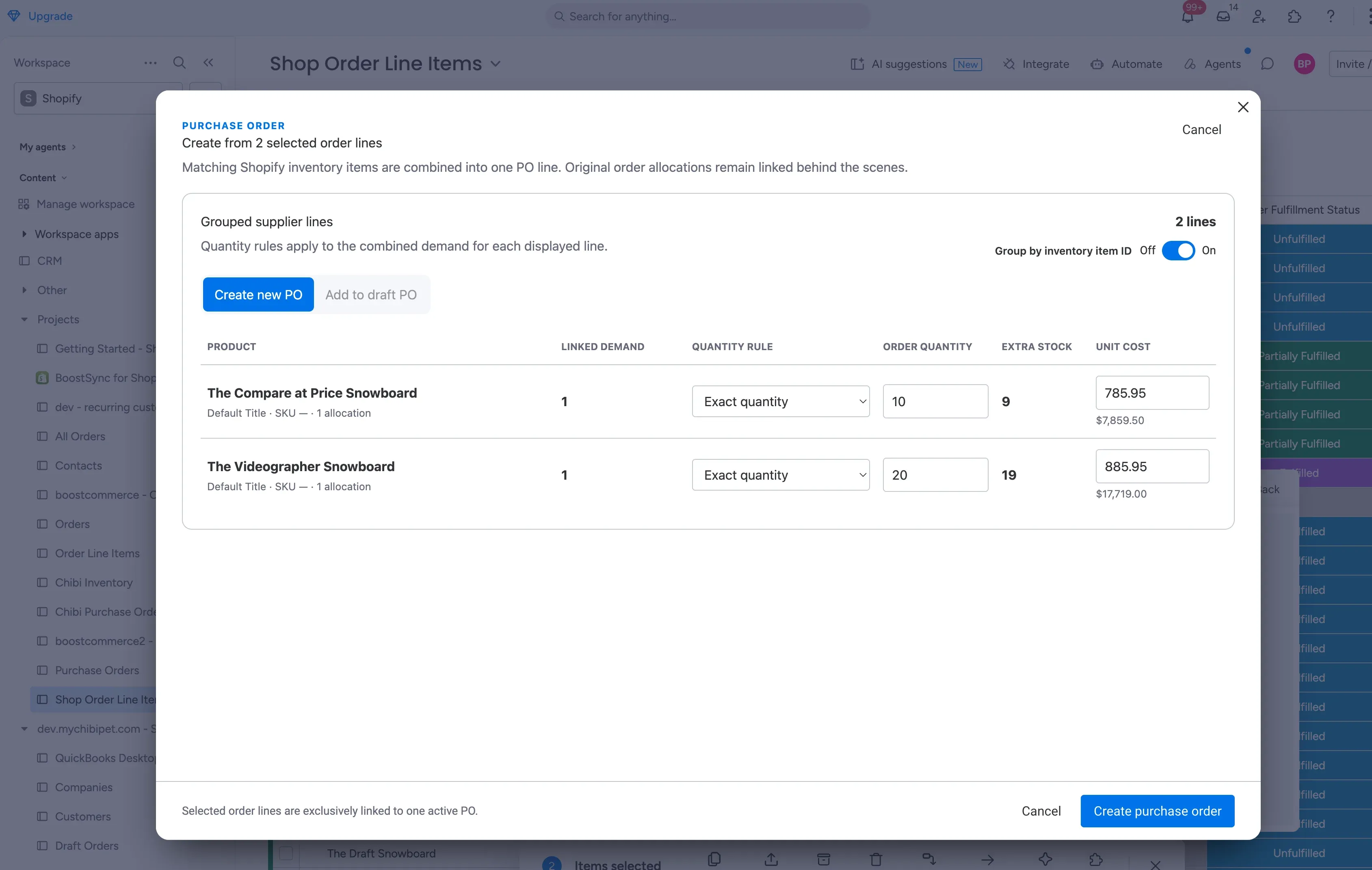This screenshot has height=870, width=1372.
Task: Edit order quantity field showing 10
Action: click(x=935, y=401)
